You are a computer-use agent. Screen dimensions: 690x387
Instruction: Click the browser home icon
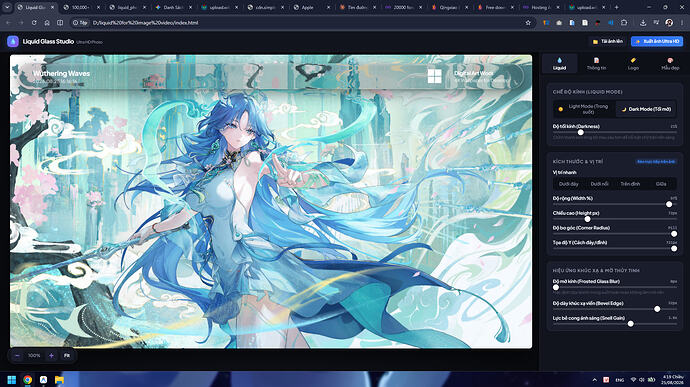pos(47,22)
